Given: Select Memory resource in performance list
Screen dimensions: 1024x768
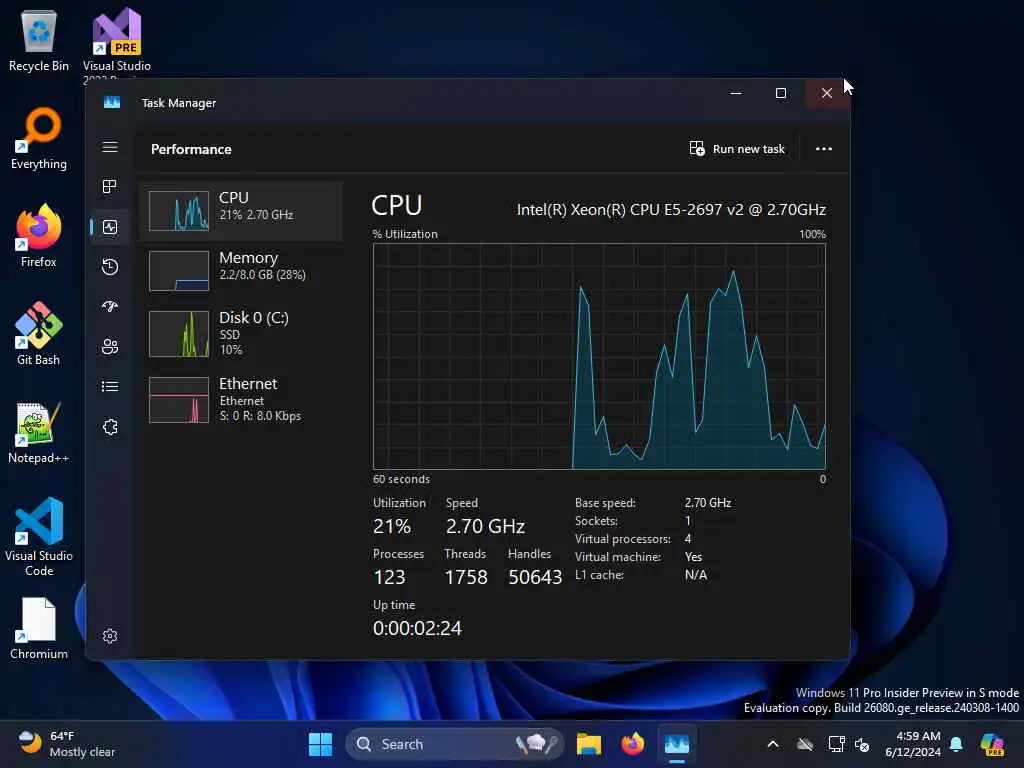Looking at the screenshot, I should [x=241, y=270].
